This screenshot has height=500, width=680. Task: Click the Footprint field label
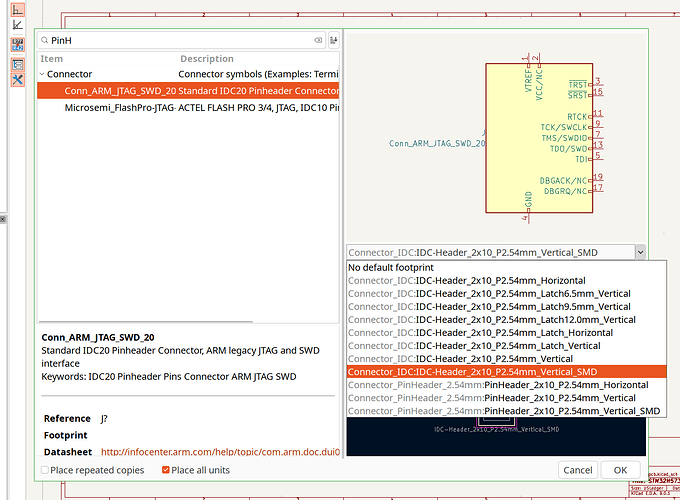click(65, 435)
